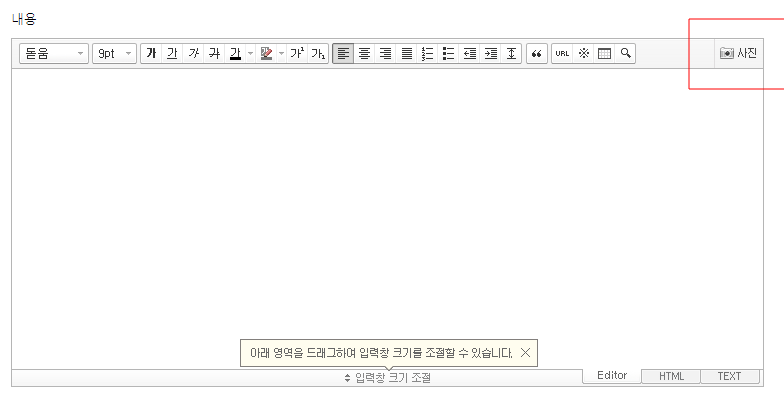This screenshot has height=399, width=784.
Task: Open find and replace tool
Action: pyautogui.click(x=626, y=54)
